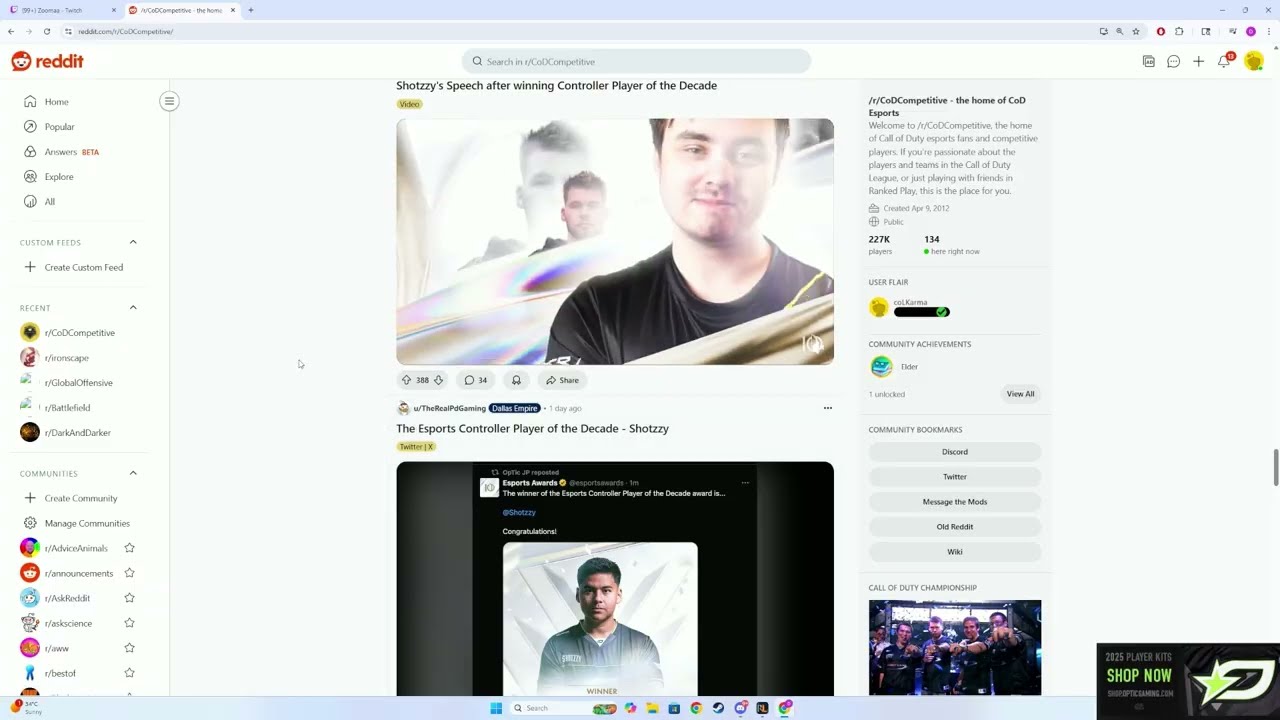Click the address bar URL
Viewport: 1280px width, 720px height.
pyautogui.click(x=126, y=31)
